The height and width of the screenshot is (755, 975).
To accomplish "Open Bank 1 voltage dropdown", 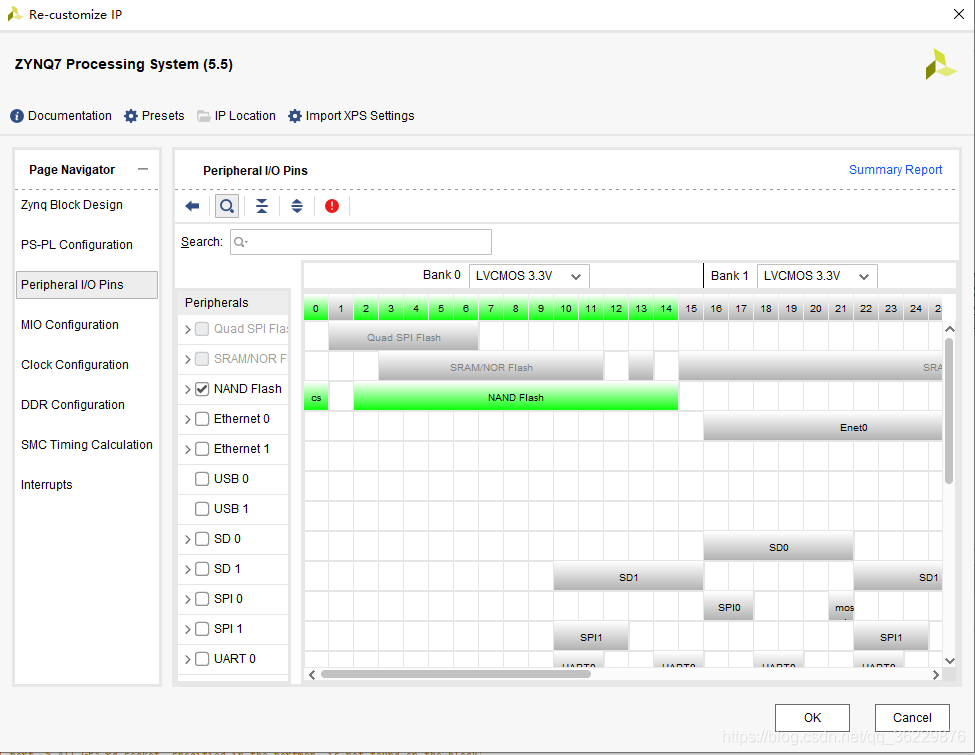I will (x=816, y=276).
